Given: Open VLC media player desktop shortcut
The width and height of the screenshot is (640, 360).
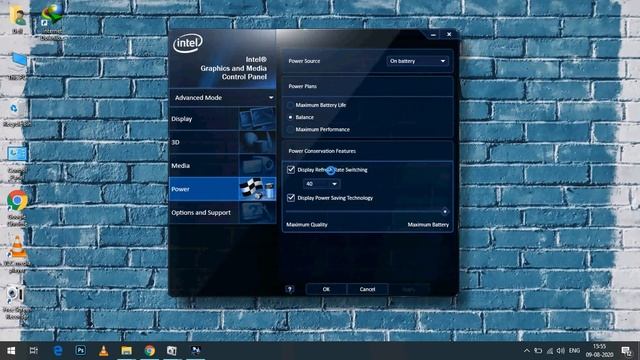Looking at the screenshot, I should point(17,254).
